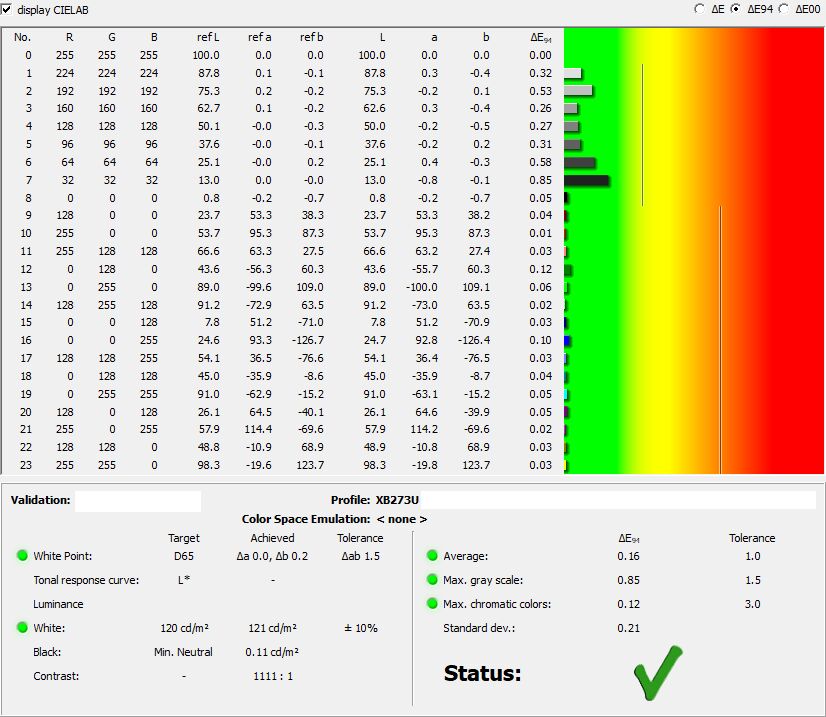
Task: Click the 120 cd/m² white target
Action: pyautogui.click(x=184, y=627)
